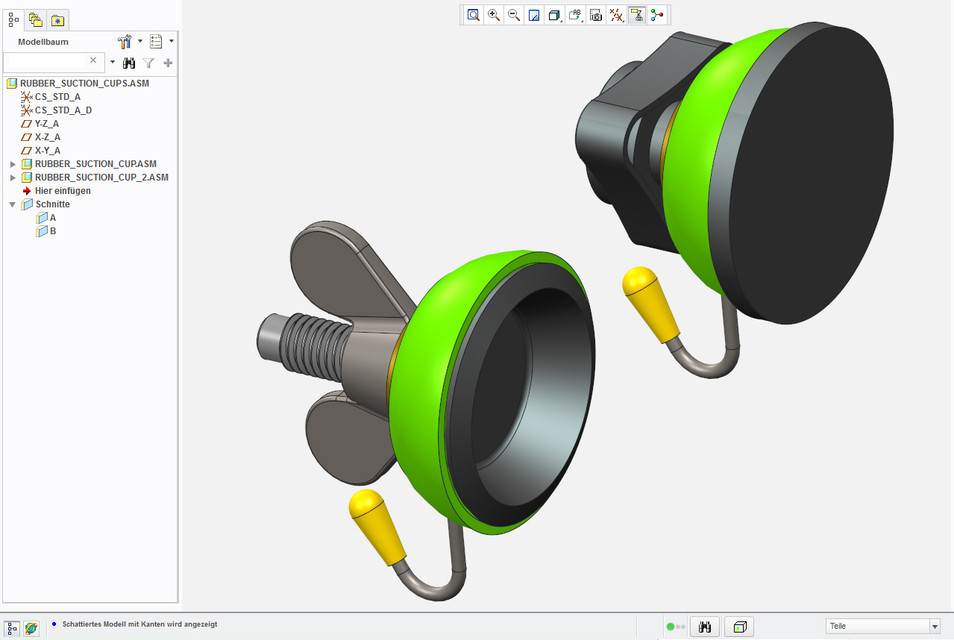Click the filter funnel button above model tree
Image resolution: width=954 pixels, height=640 pixels.
pyautogui.click(x=148, y=62)
